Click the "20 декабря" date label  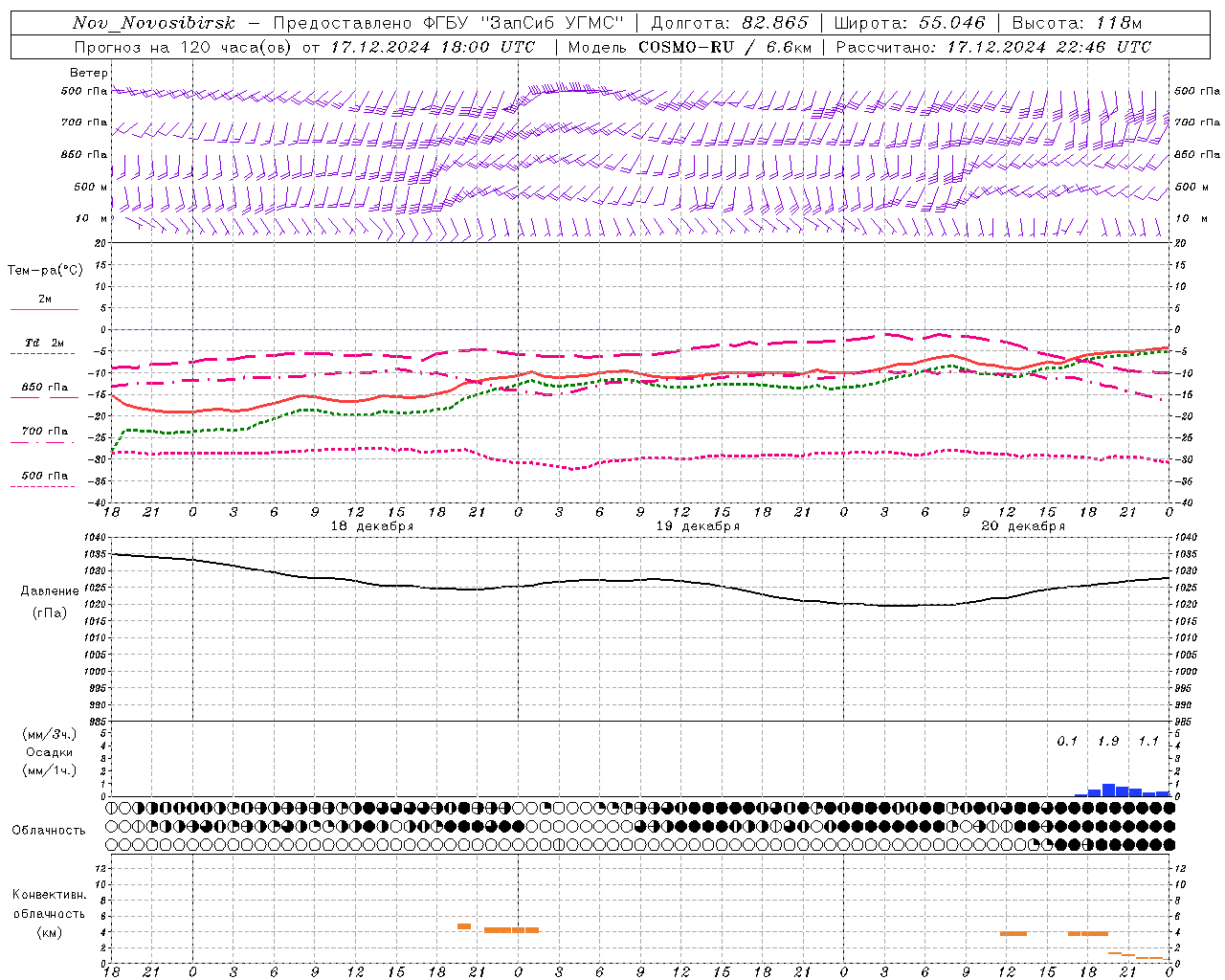[1023, 526]
